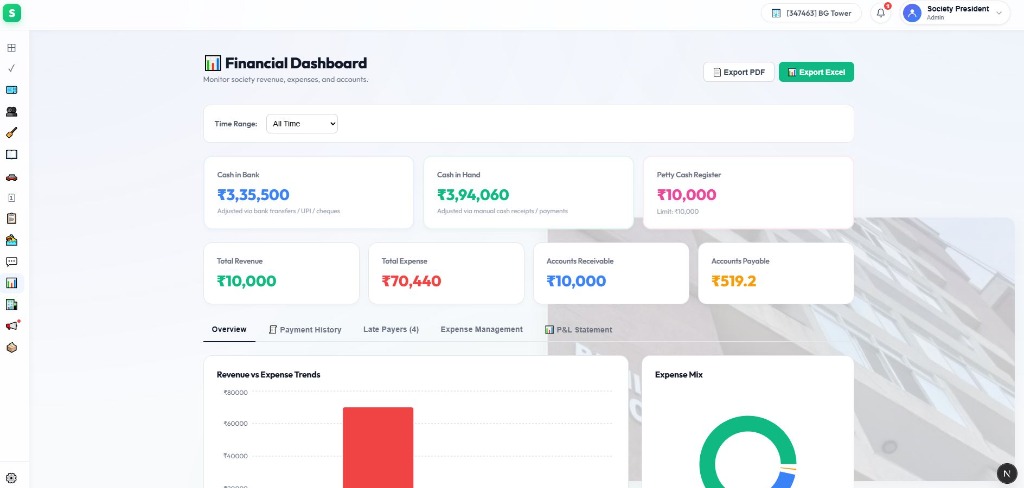The height and width of the screenshot is (488, 1024).
Task: Expand the Society President account chevron
Action: point(999,13)
